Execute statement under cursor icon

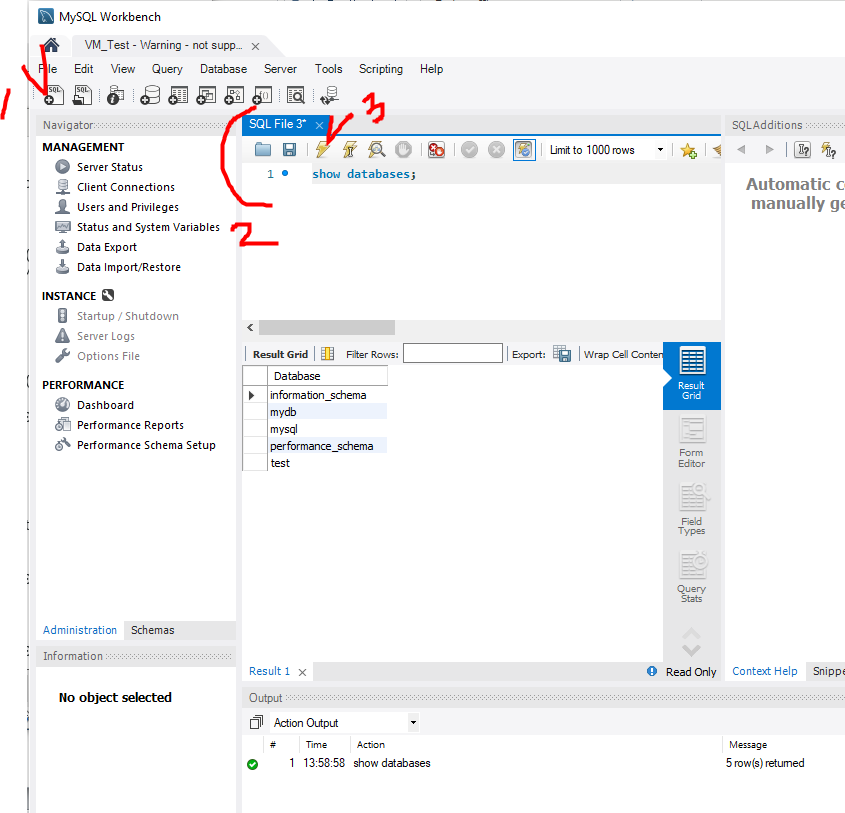350,149
